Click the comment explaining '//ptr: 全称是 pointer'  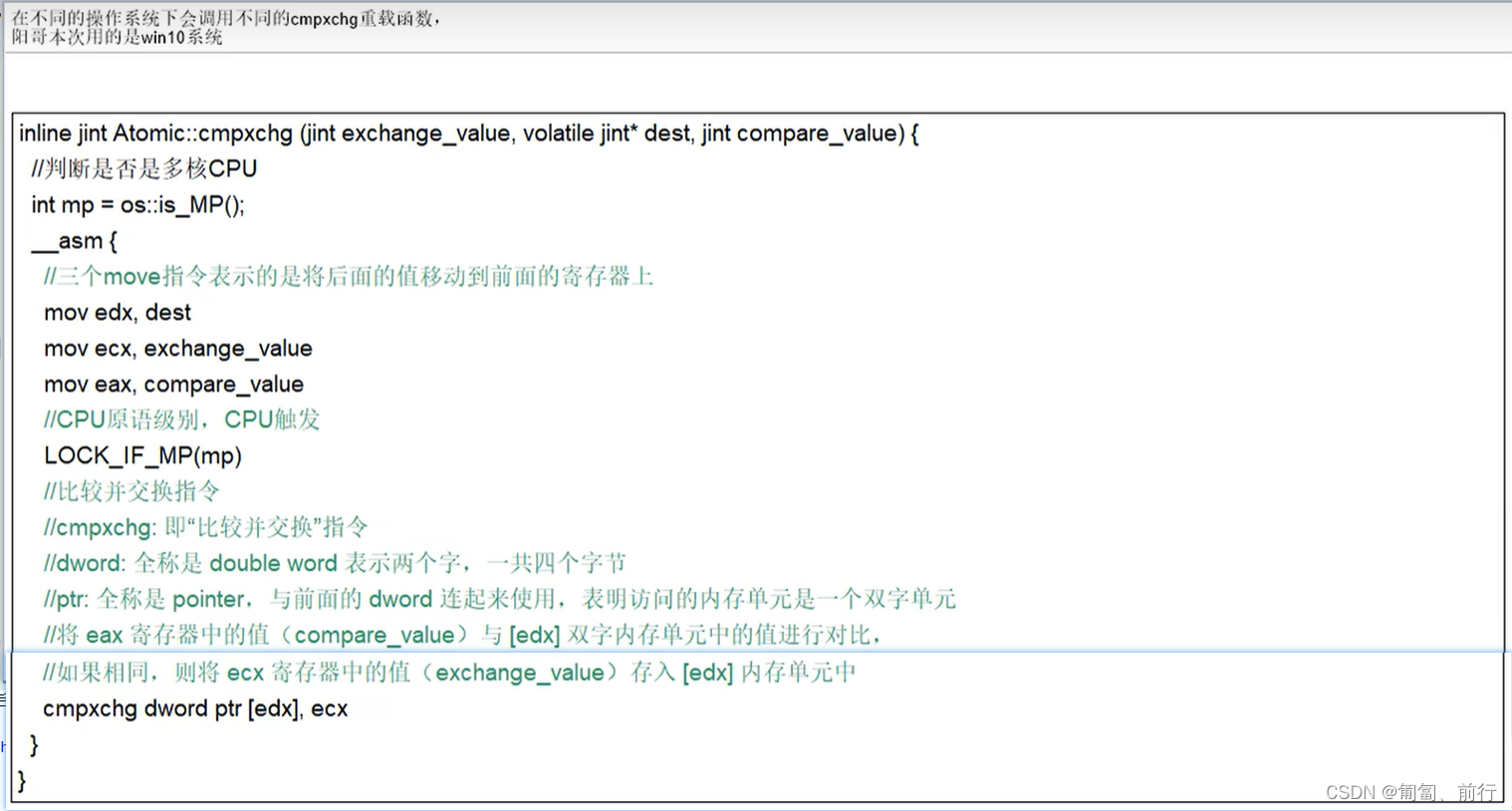[x=500, y=599]
